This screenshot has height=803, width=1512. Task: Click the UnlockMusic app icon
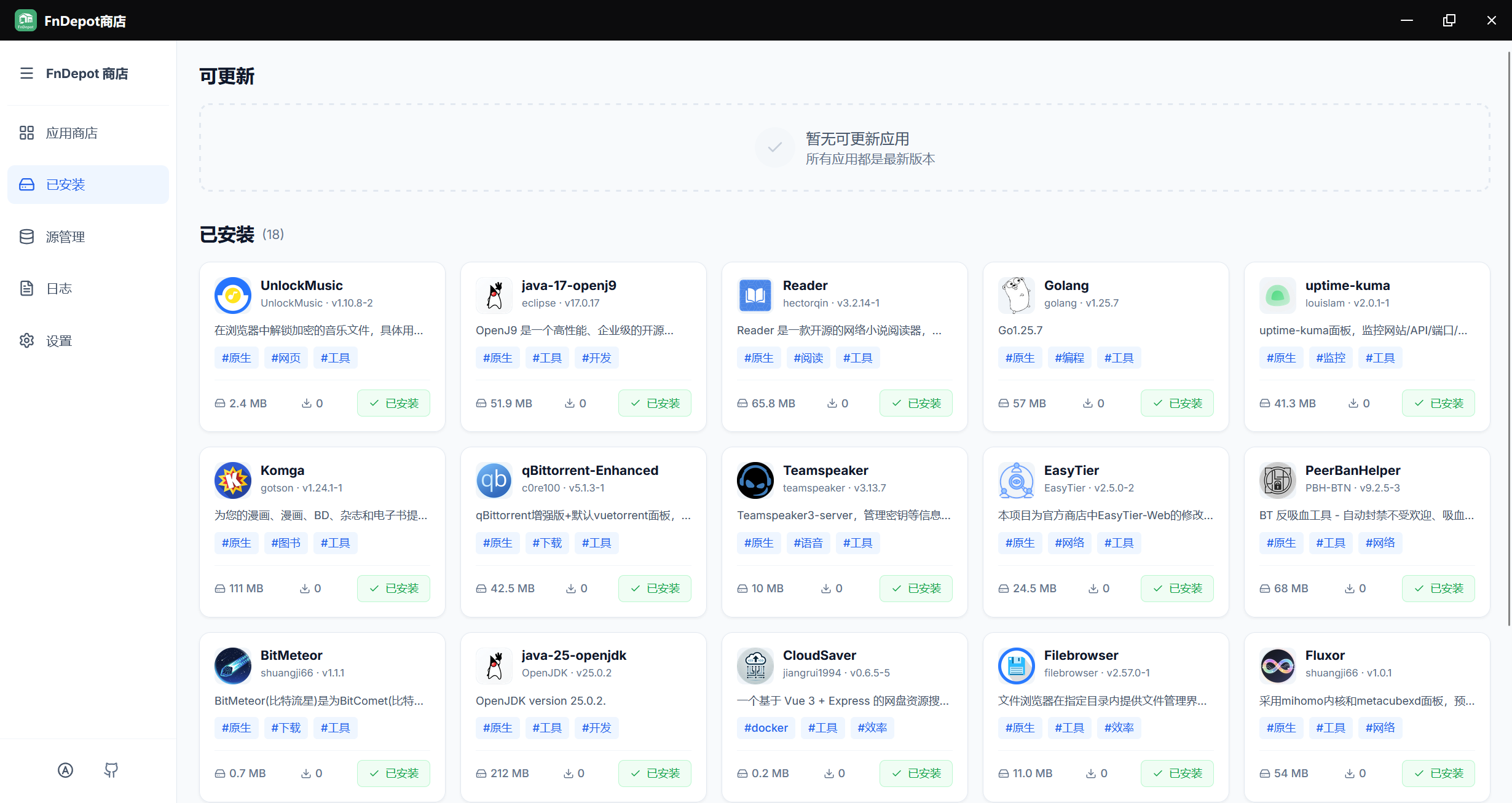point(232,295)
